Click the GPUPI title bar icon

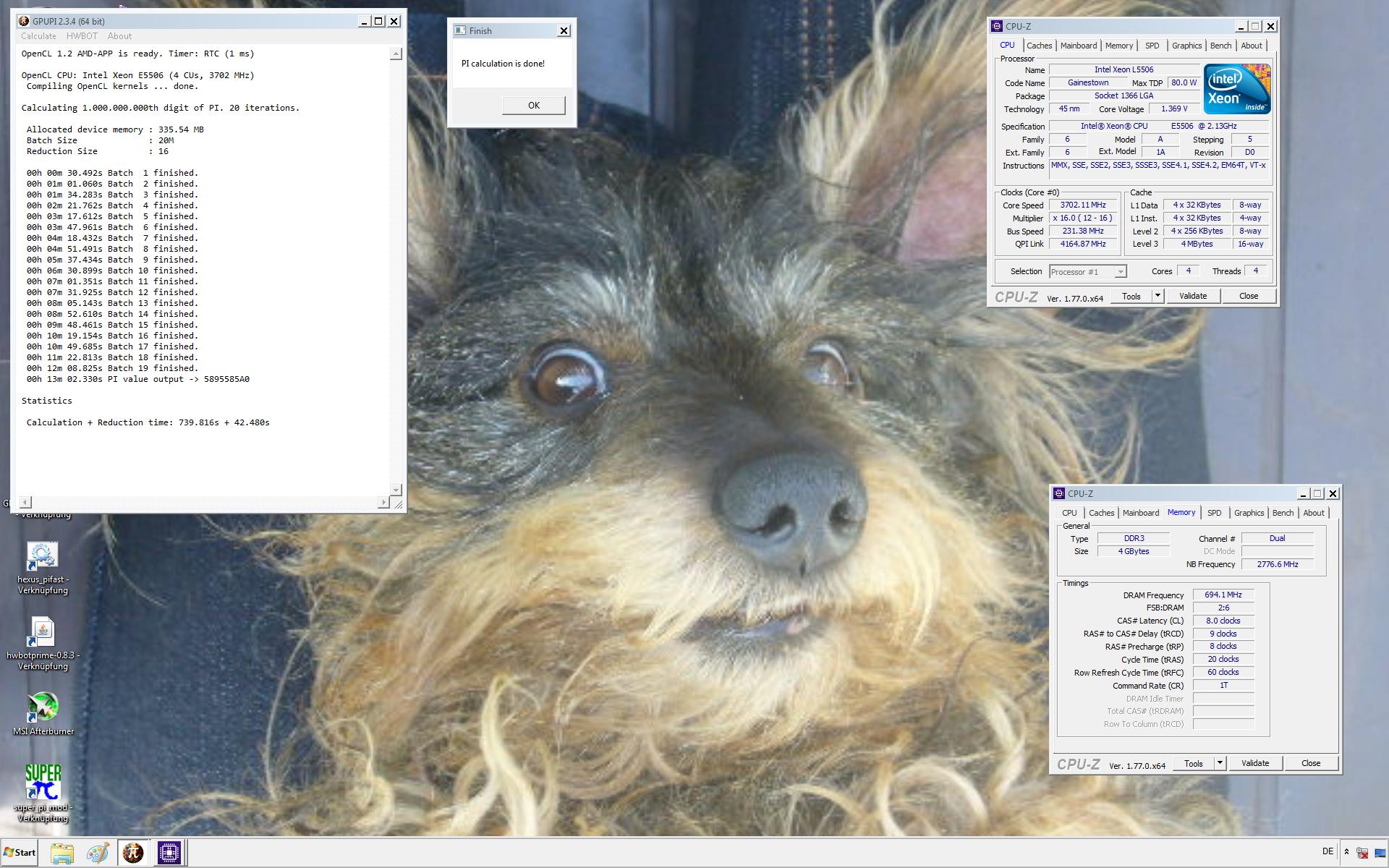(24, 21)
